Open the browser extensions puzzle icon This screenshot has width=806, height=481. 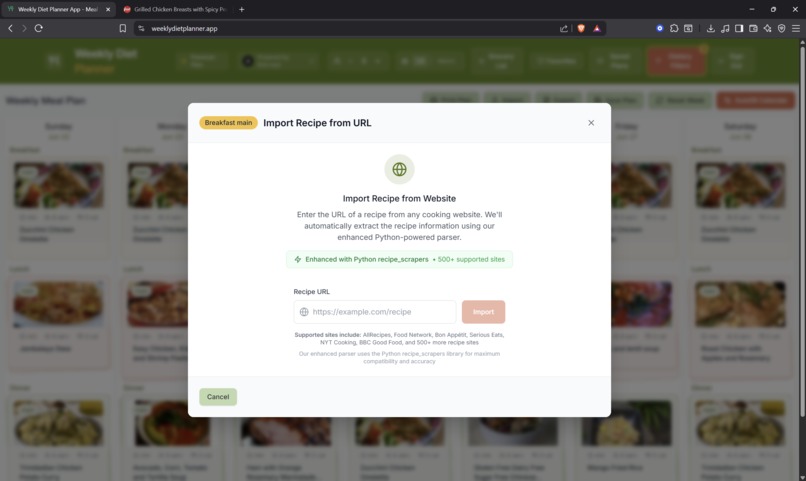tap(674, 28)
